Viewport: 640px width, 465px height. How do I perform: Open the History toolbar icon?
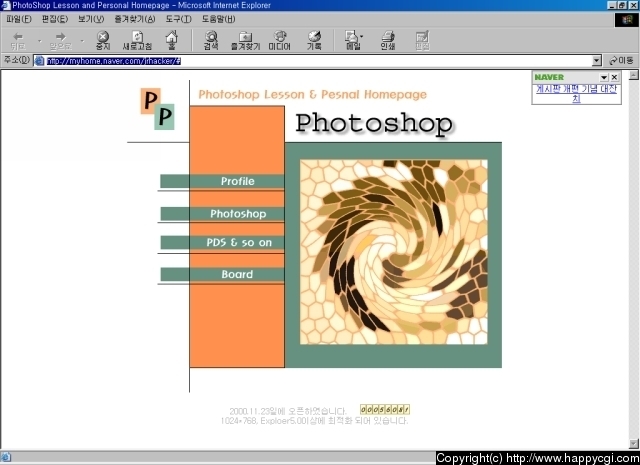coord(314,40)
